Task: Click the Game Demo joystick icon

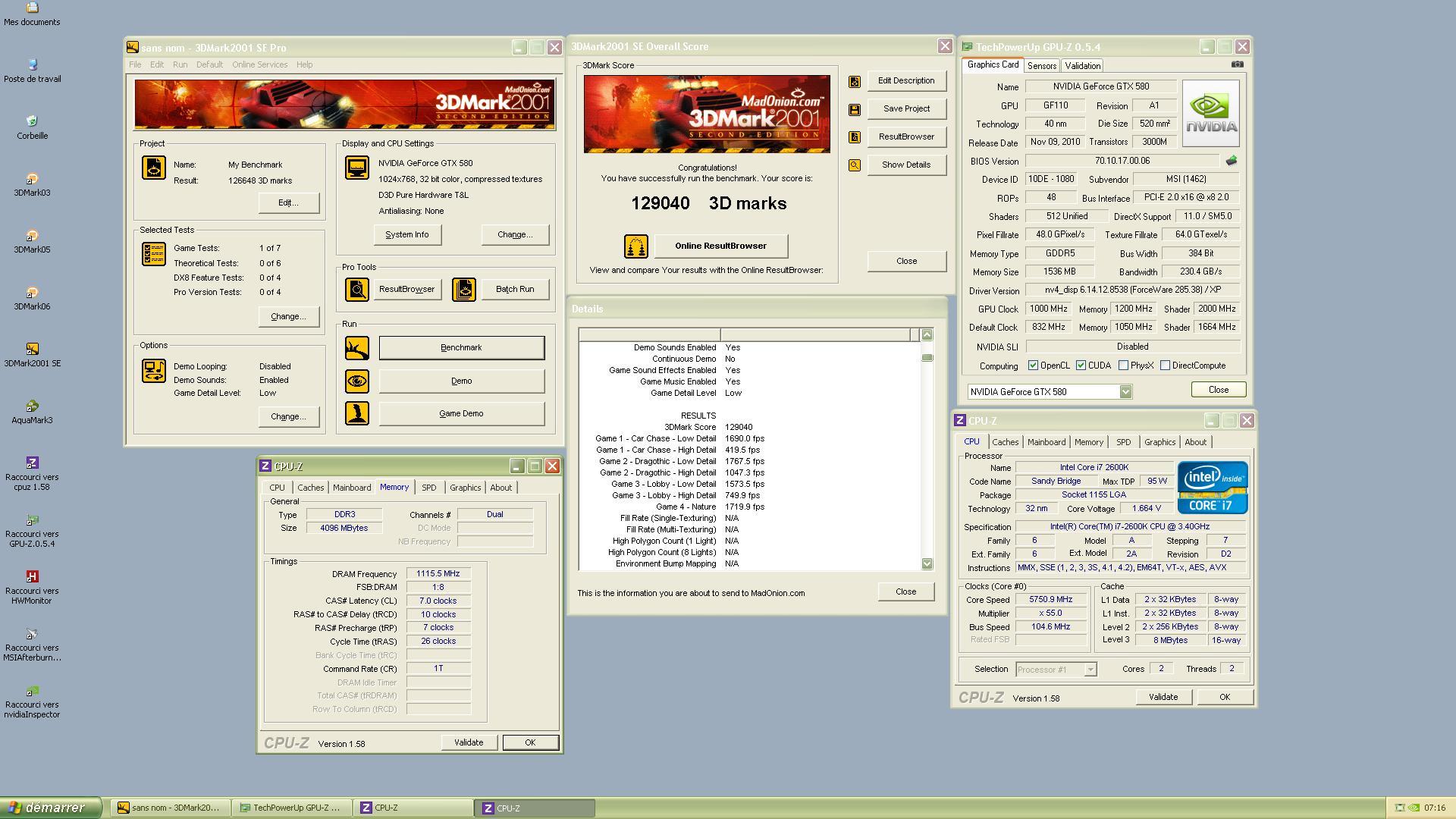Action: [357, 413]
